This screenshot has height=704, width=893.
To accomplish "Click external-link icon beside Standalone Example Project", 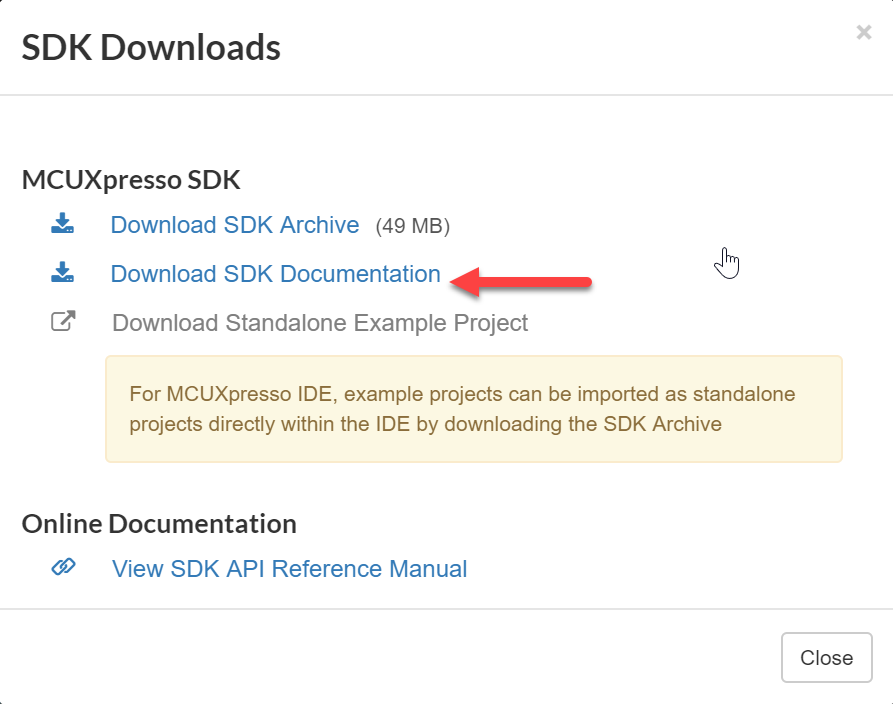I will [x=63, y=322].
